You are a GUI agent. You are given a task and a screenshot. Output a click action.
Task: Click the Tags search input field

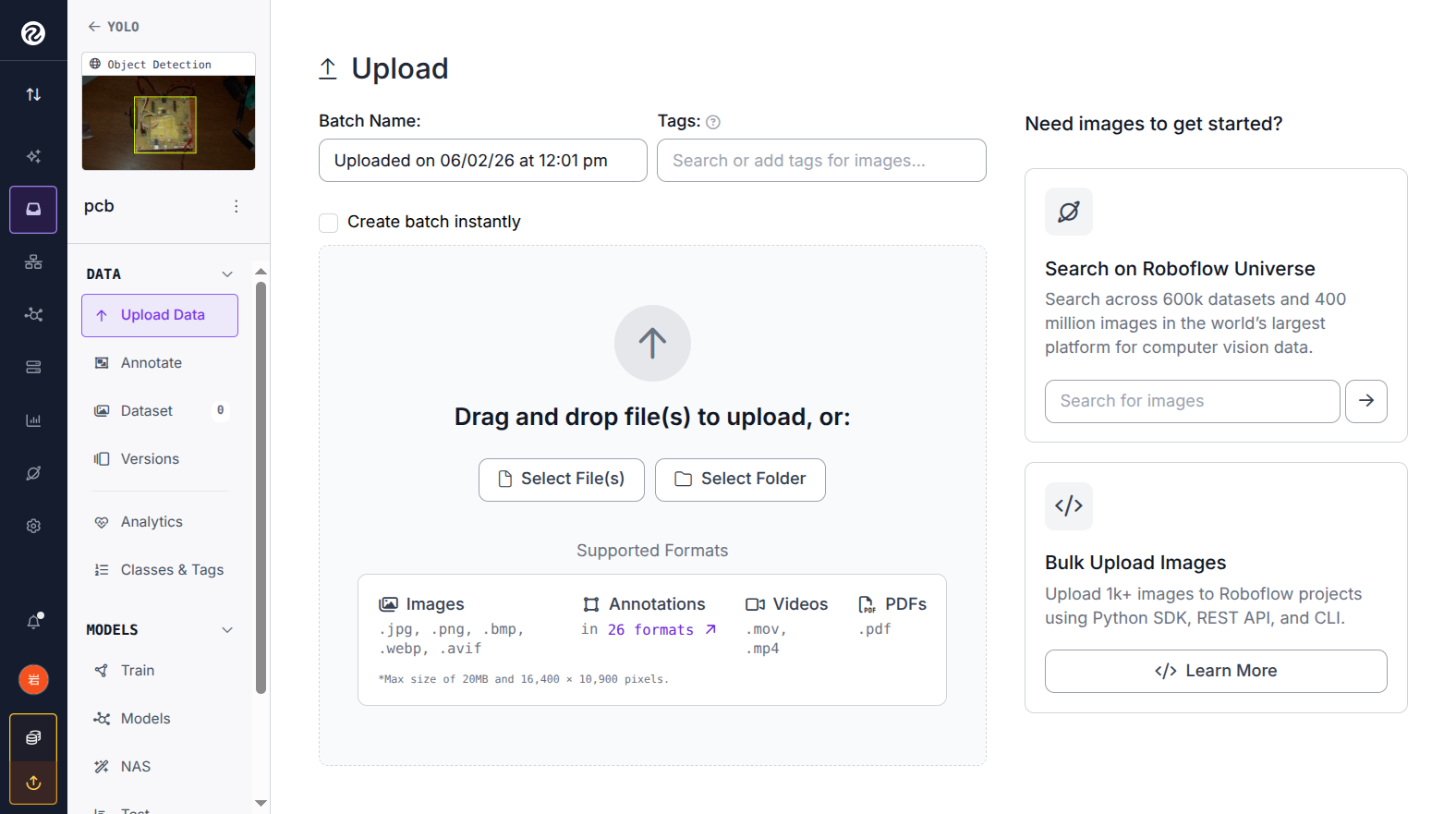pos(821,161)
